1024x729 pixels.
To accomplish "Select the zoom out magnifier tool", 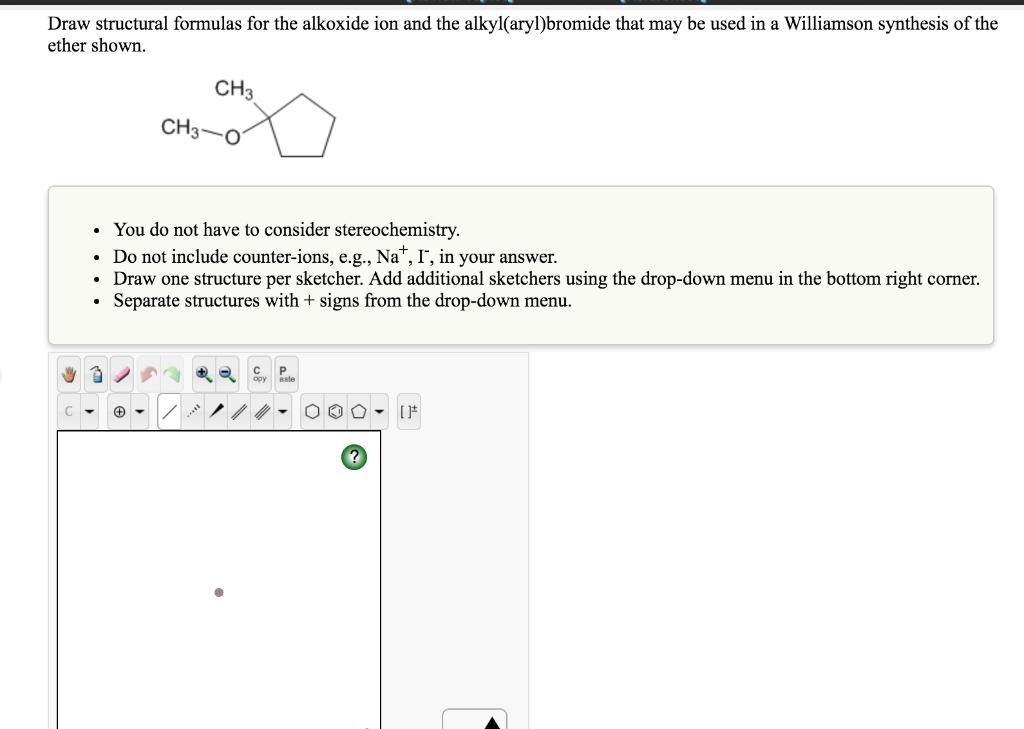I will coord(225,373).
